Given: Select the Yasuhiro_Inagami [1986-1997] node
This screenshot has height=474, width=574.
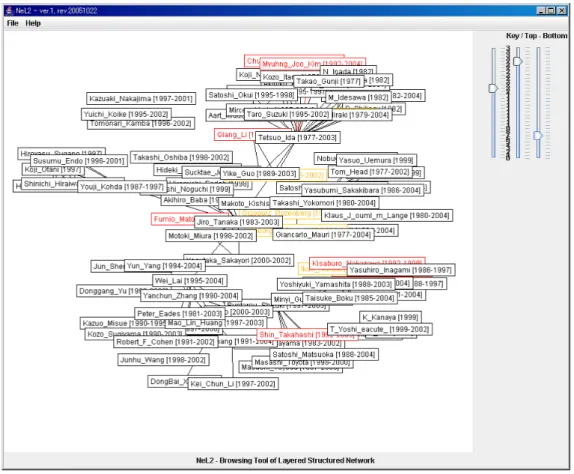Looking at the screenshot, I should pos(401,270).
